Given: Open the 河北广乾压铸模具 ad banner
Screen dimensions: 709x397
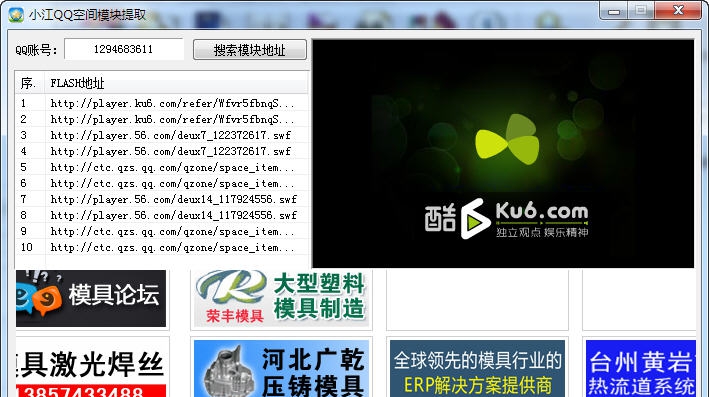Looking at the screenshot, I should pyautogui.click(x=281, y=369).
